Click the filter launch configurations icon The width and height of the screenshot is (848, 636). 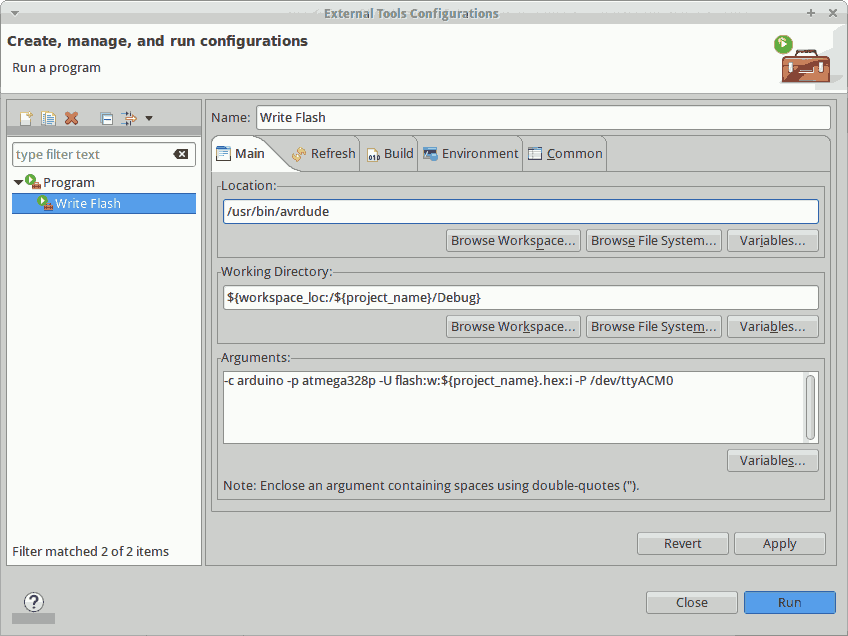(x=129, y=118)
